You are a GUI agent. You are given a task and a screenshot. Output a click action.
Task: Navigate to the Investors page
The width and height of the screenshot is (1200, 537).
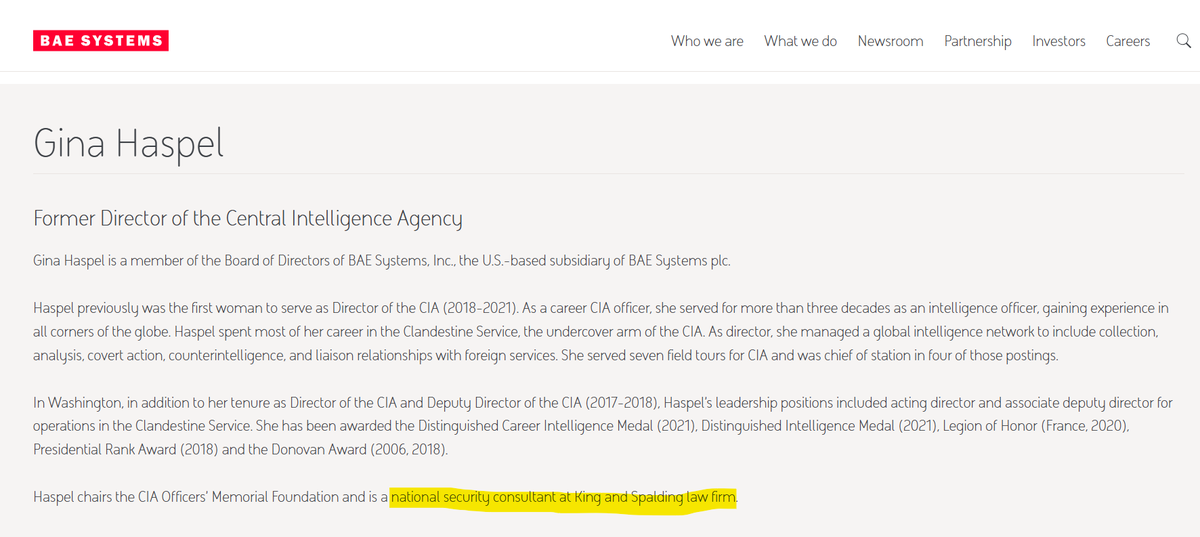(1059, 41)
